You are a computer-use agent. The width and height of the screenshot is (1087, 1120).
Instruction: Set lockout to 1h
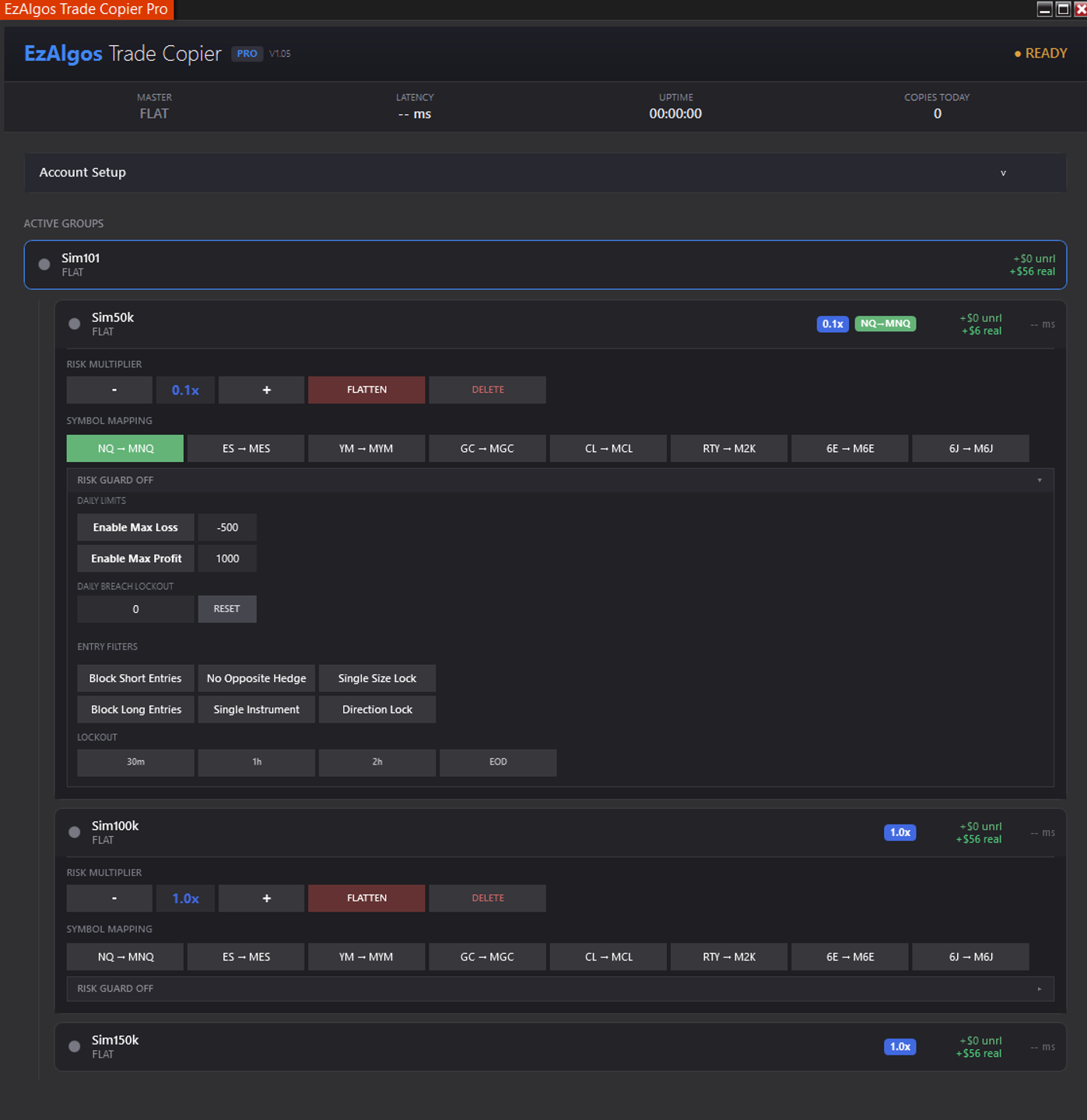pos(257,762)
